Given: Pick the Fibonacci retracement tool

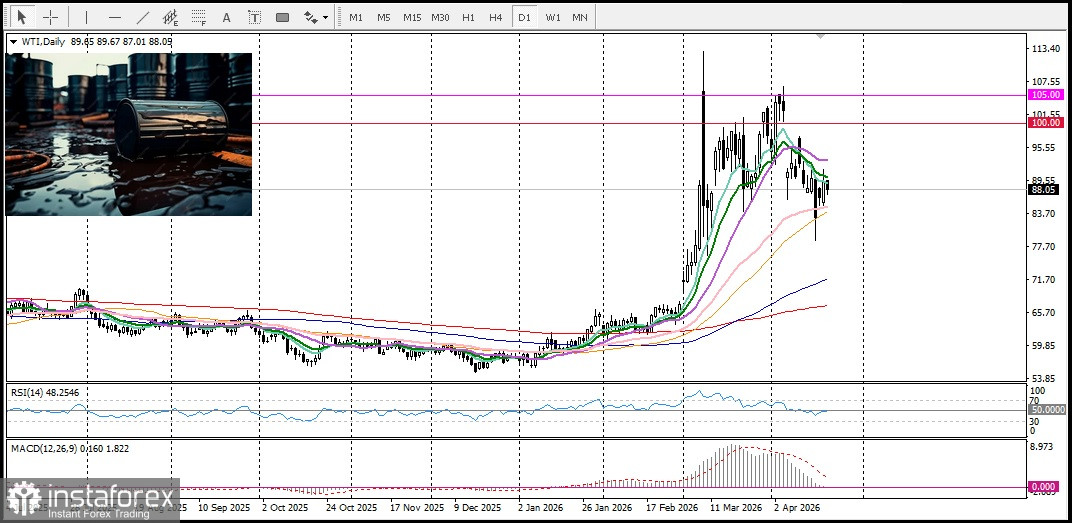Looking at the screenshot, I should click(x=198, y=17).
